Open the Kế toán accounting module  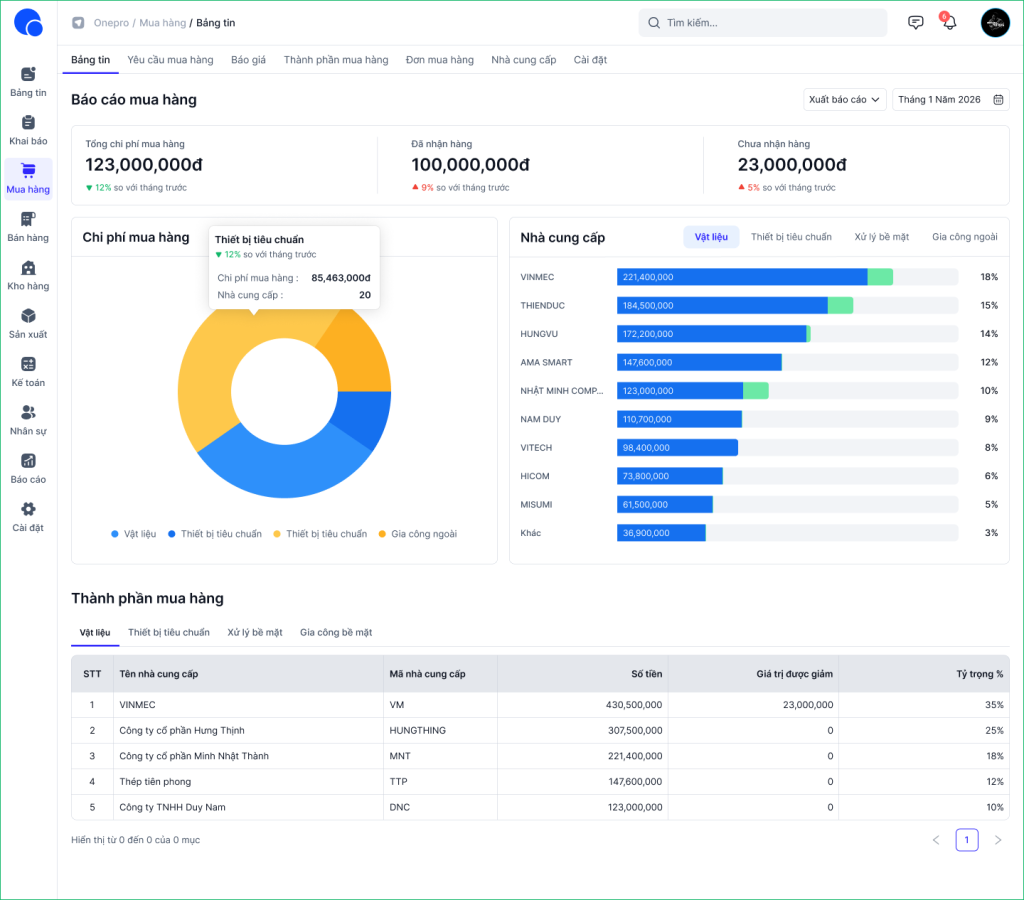28,372
